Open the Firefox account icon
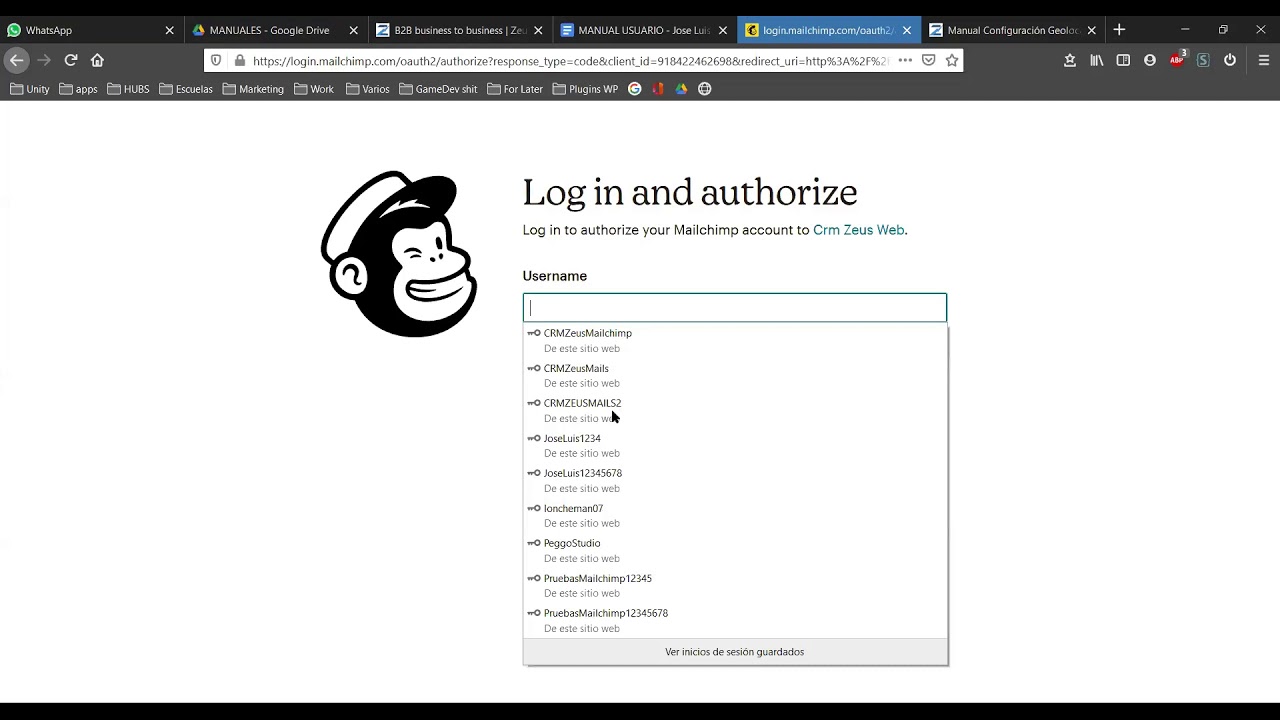1280x720 pixels. pos(1150,60)
